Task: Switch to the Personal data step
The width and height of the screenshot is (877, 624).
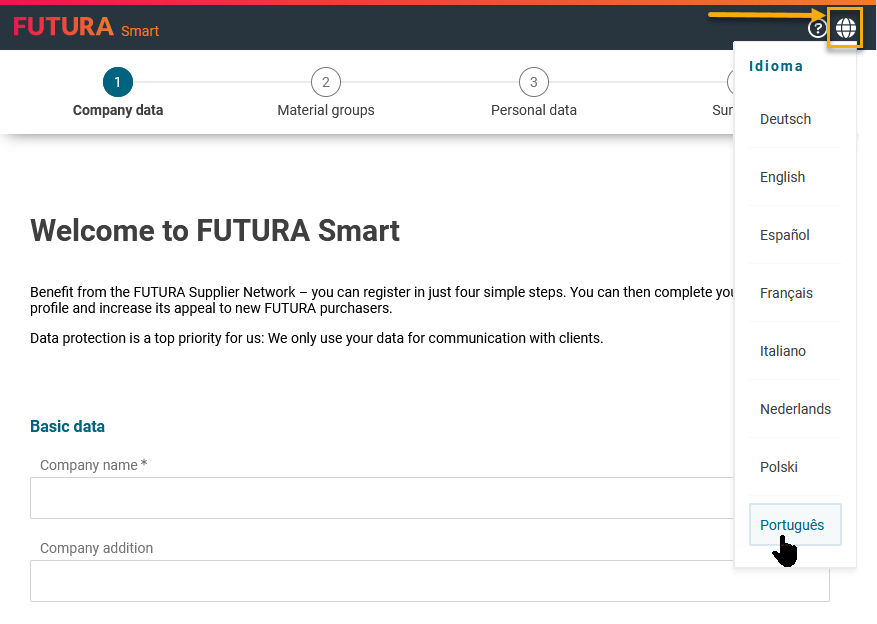Action: pyautogui.click(x=533, y=110)
